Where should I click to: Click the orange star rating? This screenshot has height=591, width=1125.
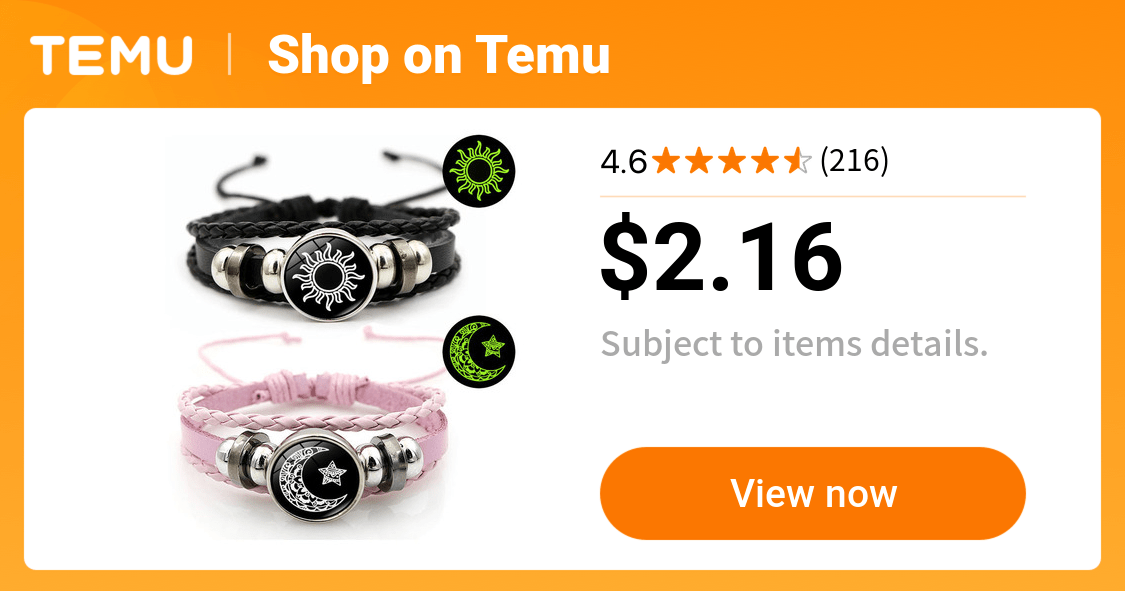pyautogui.click(x=732, y=161)
